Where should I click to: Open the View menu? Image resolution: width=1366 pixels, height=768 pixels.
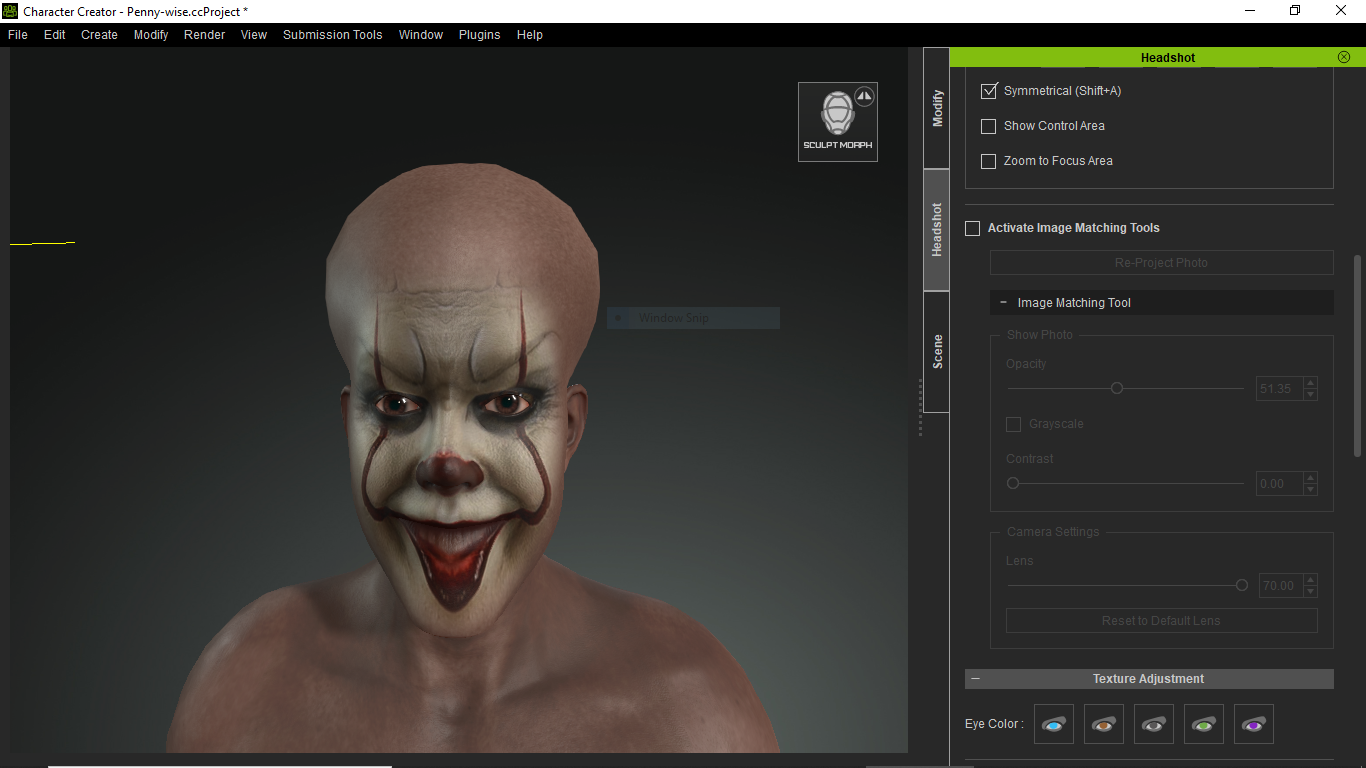click(254, 34)
